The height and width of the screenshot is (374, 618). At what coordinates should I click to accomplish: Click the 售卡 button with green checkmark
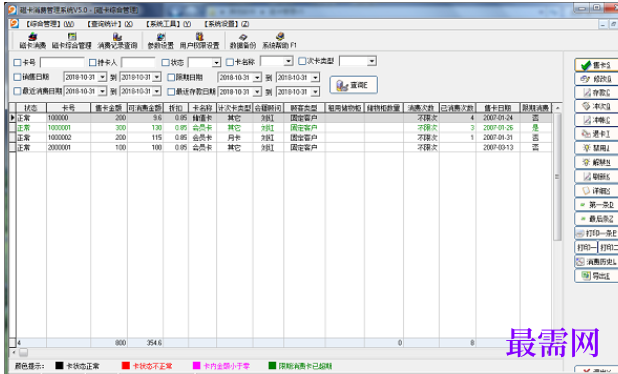(596, 65)
